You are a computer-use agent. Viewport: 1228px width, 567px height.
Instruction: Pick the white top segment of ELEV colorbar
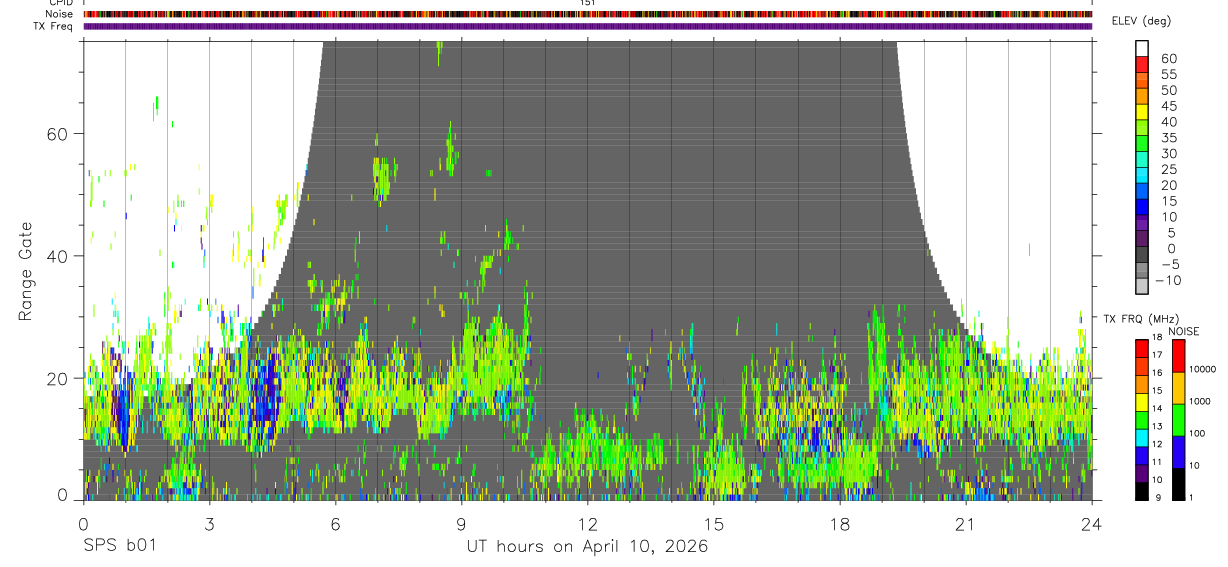coord(1142,48)
